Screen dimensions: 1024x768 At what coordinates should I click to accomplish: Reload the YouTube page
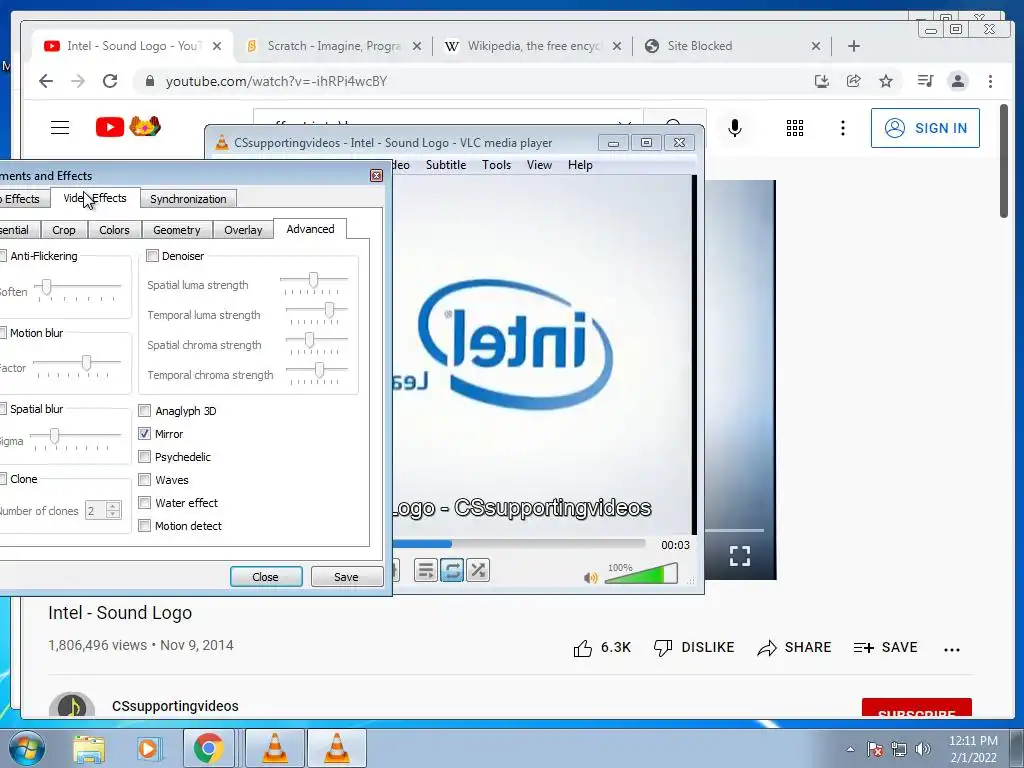click(x=110, y=81)
